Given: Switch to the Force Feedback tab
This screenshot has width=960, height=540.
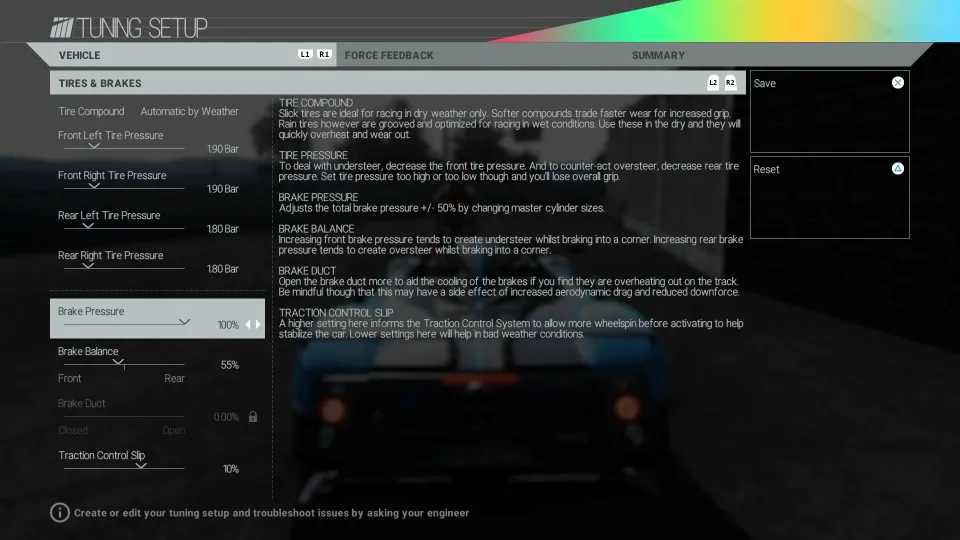Looking at the screenshot, I should [x=389, y=55].
